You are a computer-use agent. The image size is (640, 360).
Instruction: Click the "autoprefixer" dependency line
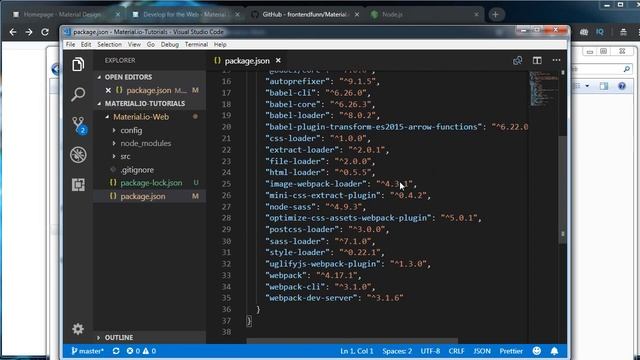coord(322,82)
